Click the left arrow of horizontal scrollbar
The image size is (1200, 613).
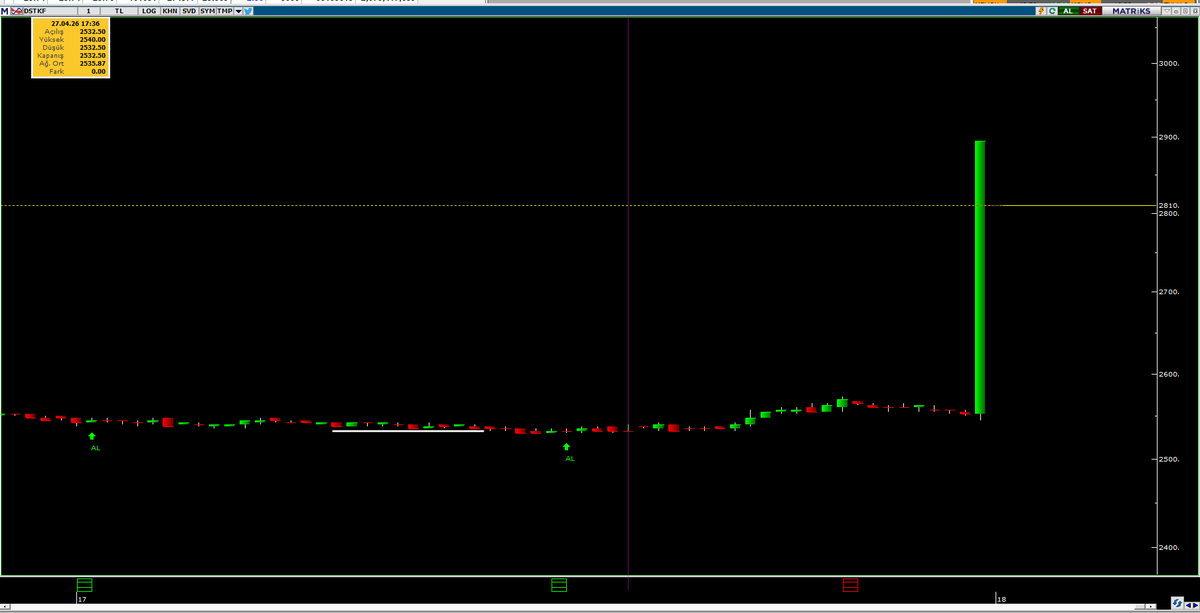click(x=5, y=607)
